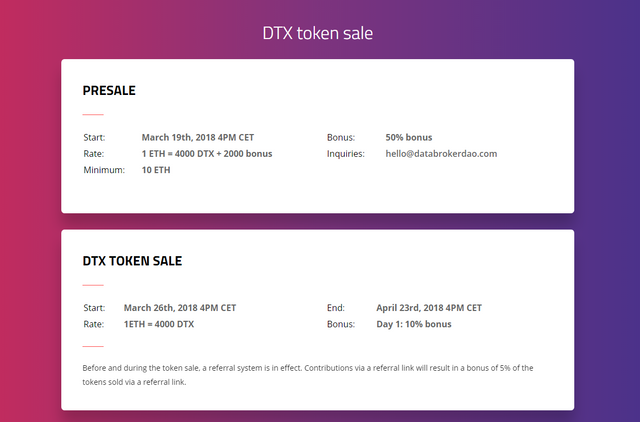Select the DTX TOKEN SALE card heading
Image resolution: width=640 pixels, height=422 pixels.
(x=132, y=261)
